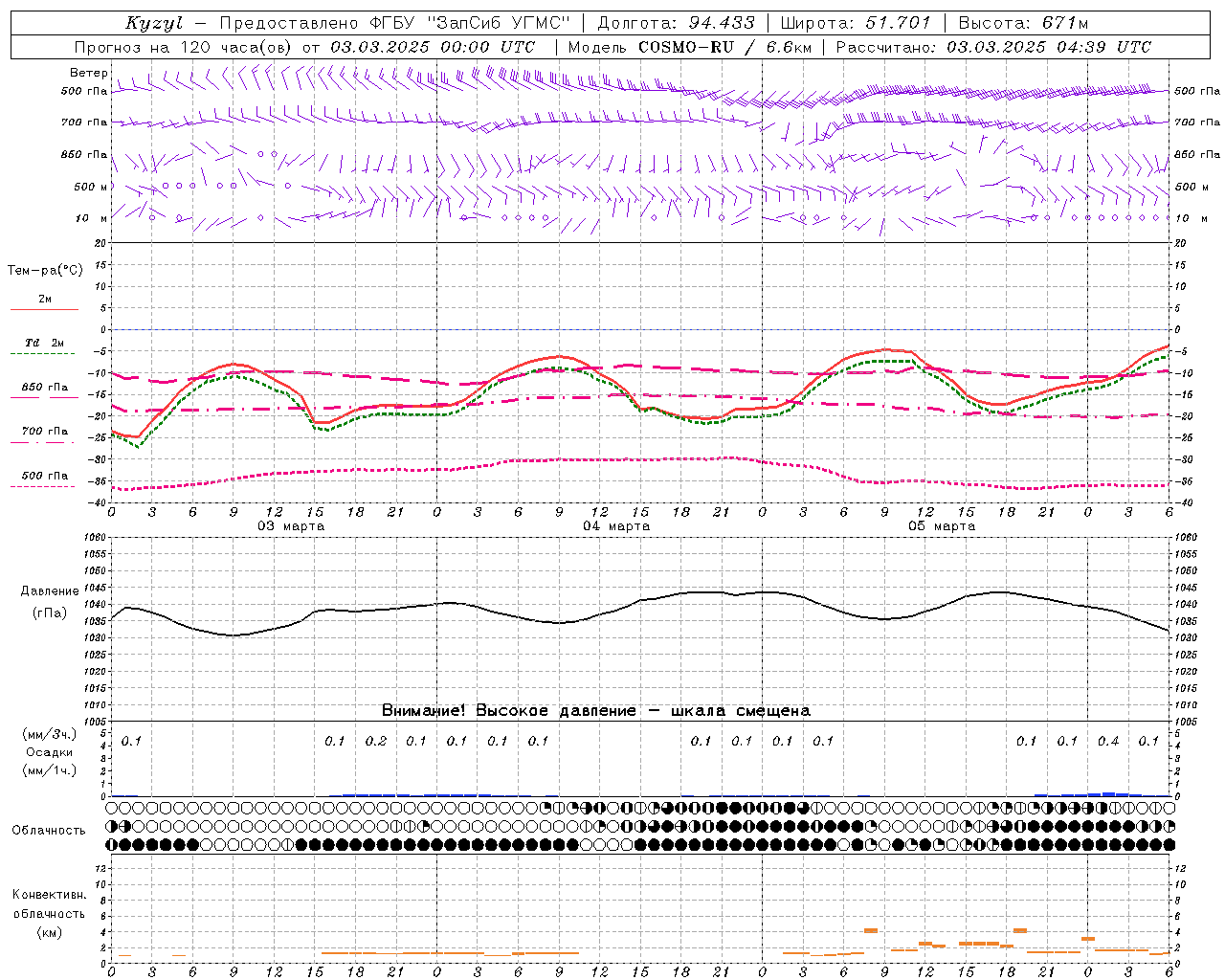The image size is (1225, 980).
Task: Click the "03 марта" date label
Action: pyautogui.click(x=291, y=526)
